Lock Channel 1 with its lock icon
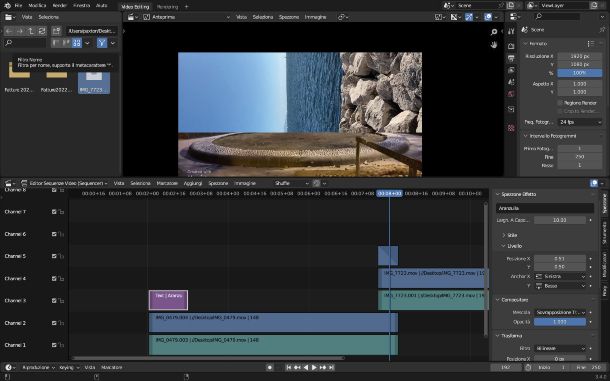The height and width of the screenshot is (381, 610). pos(61,345)
